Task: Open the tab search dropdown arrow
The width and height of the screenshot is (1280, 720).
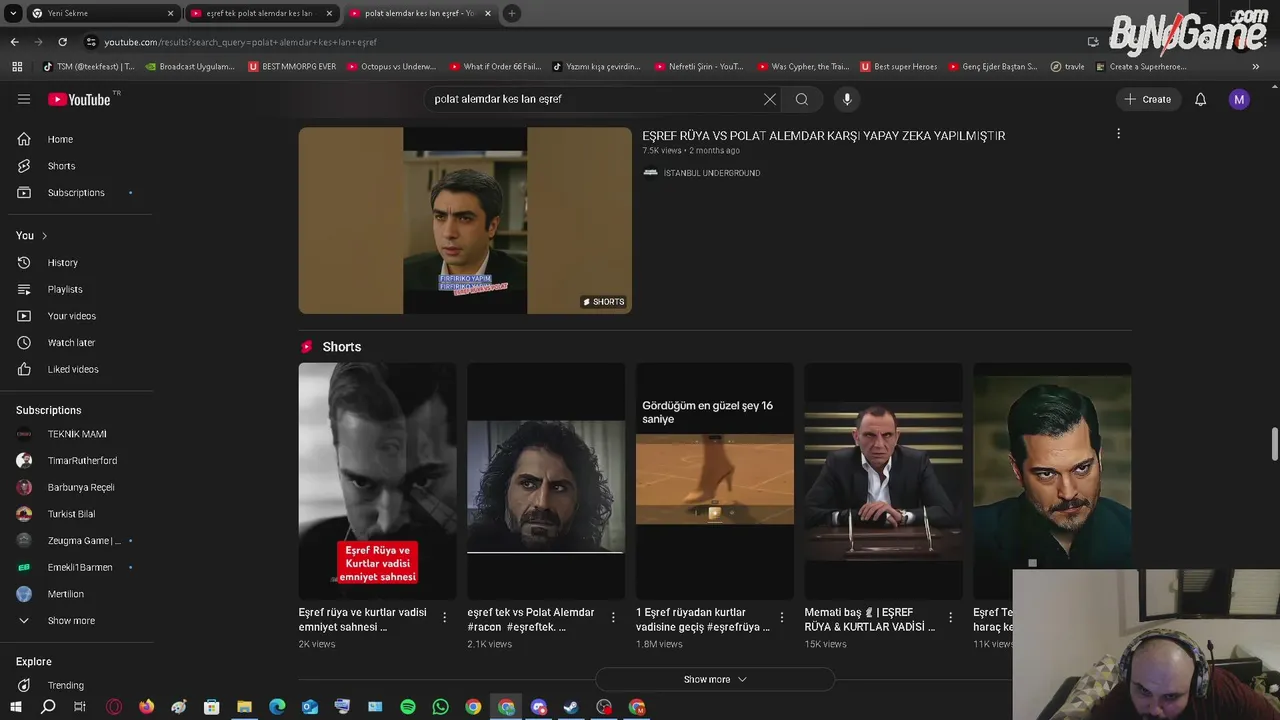Action: point(13,13)
